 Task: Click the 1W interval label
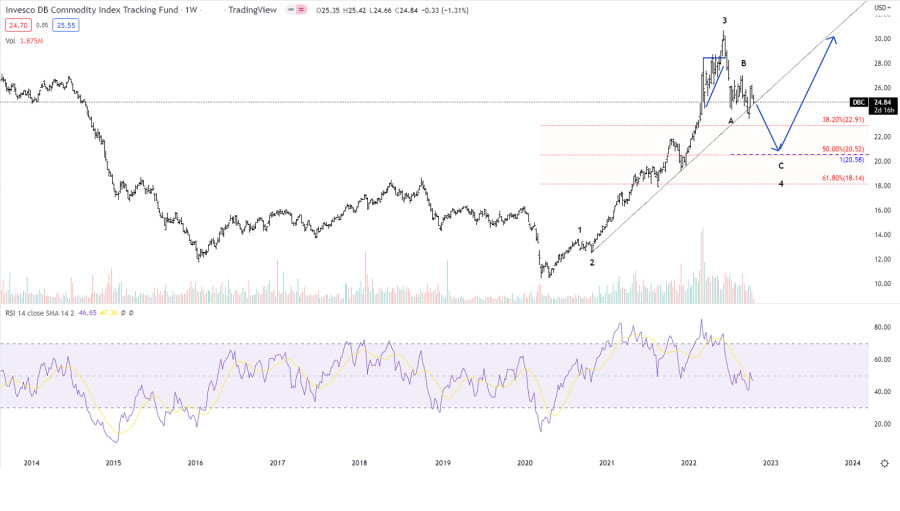tap(191, 10)
